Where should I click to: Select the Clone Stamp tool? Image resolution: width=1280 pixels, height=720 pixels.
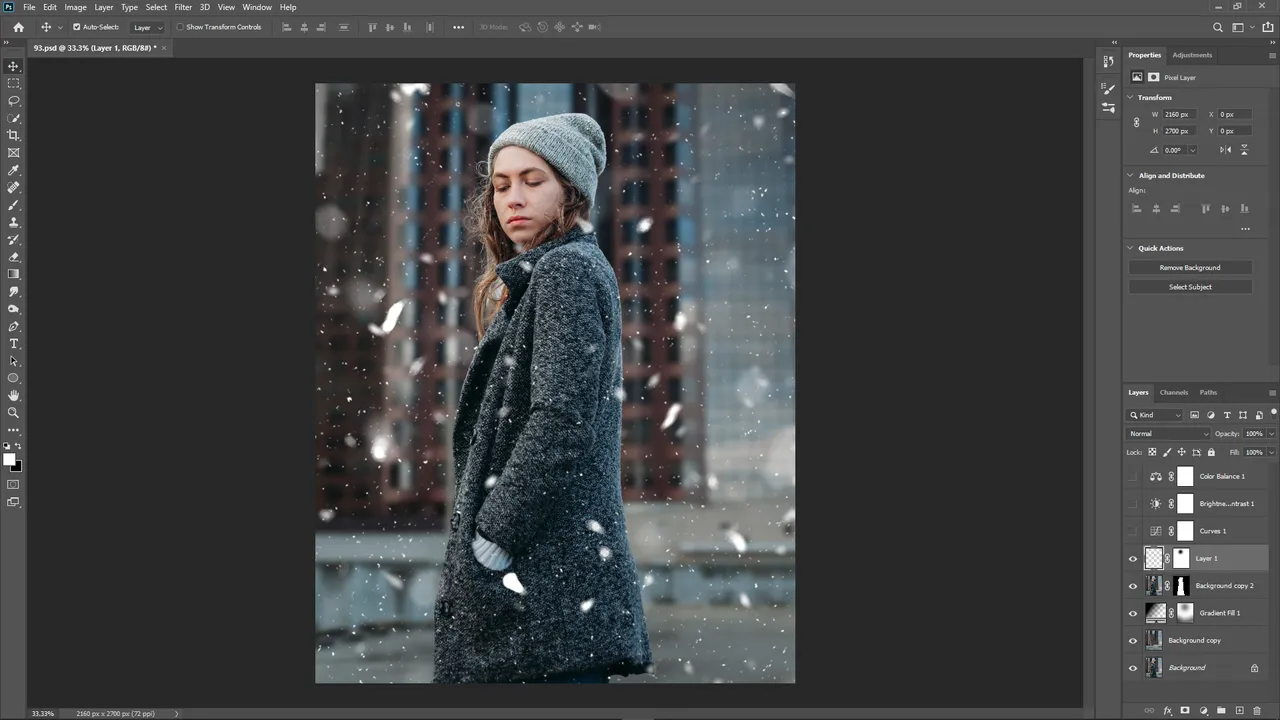[x=13, y=222]
